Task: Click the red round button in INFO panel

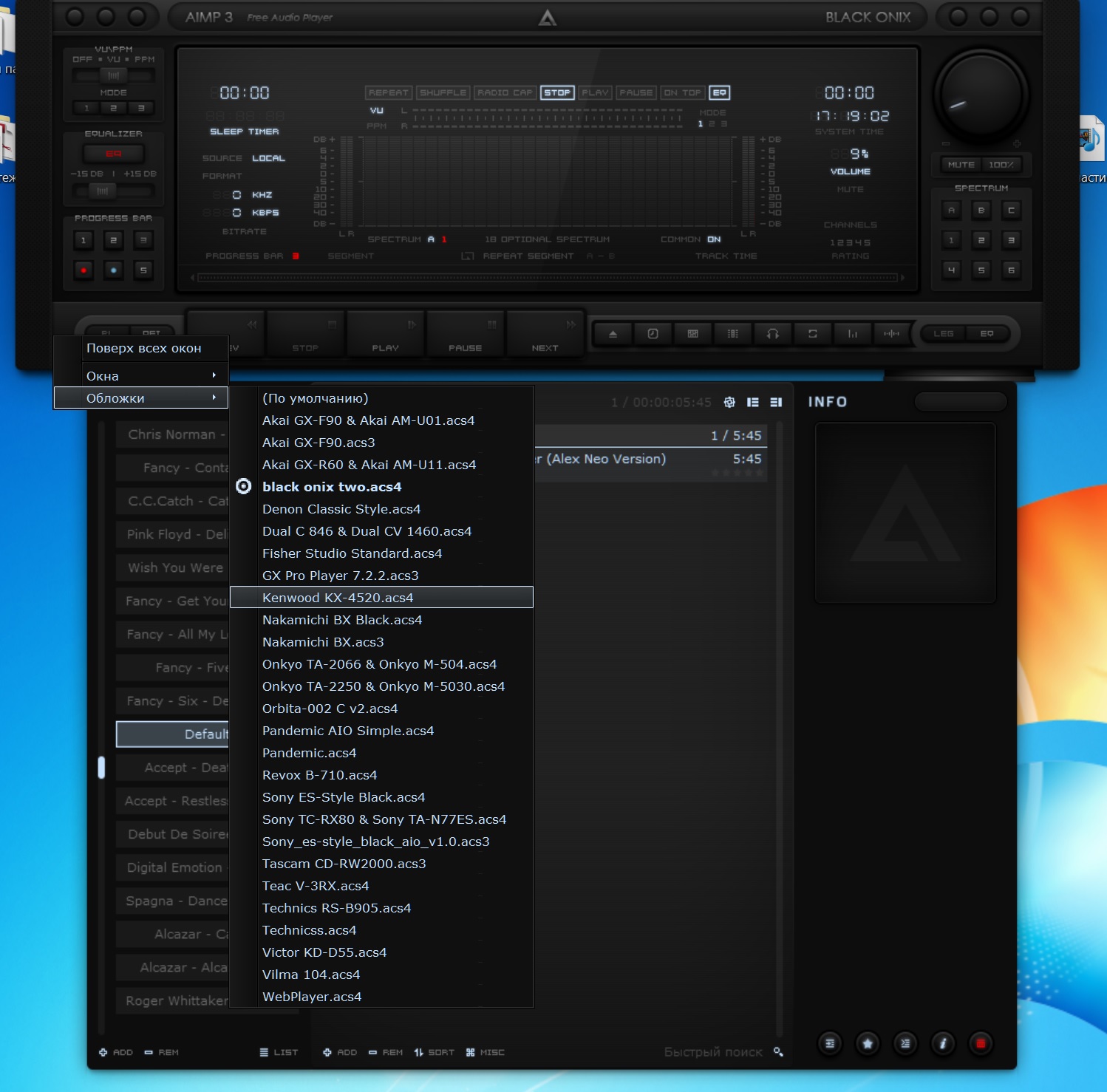Action: pyautogui.click(x=981, y=1043)
